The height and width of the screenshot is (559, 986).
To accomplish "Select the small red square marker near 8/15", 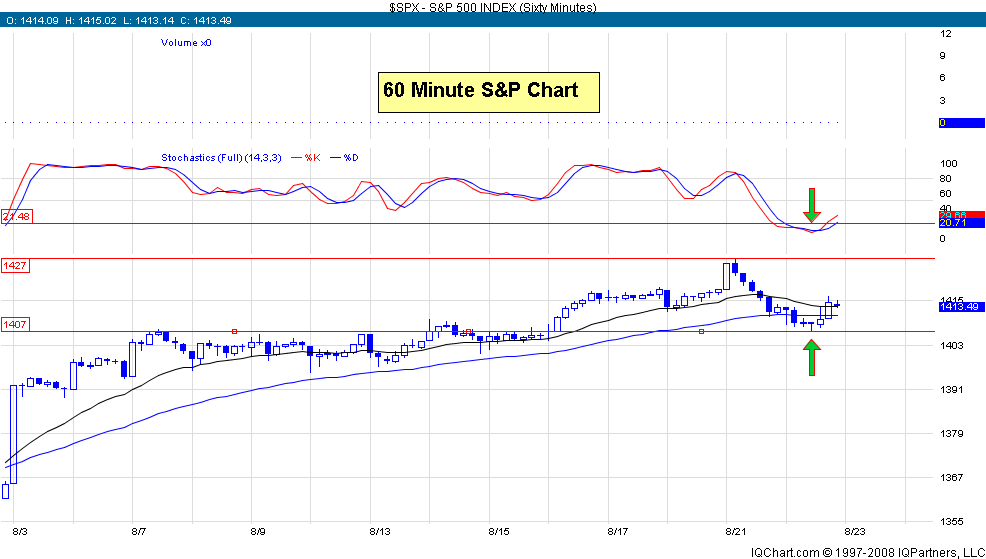I will 469,332.
